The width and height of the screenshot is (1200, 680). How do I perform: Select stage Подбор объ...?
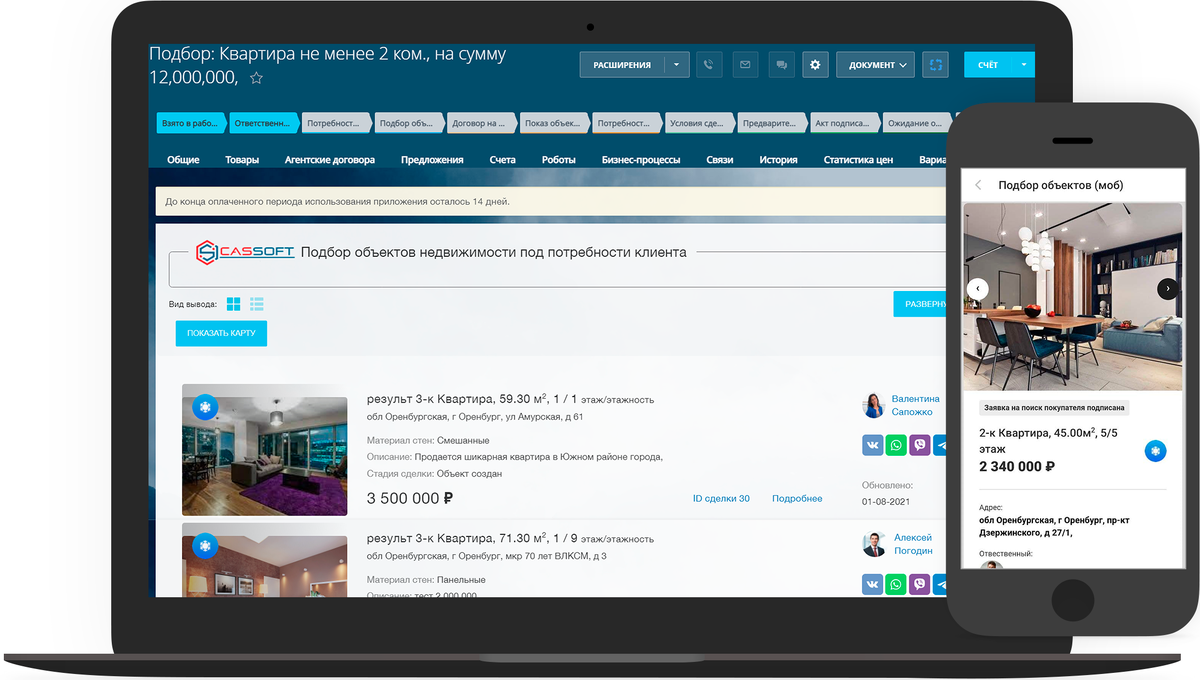pyautogui.click(x=409, y=123)
